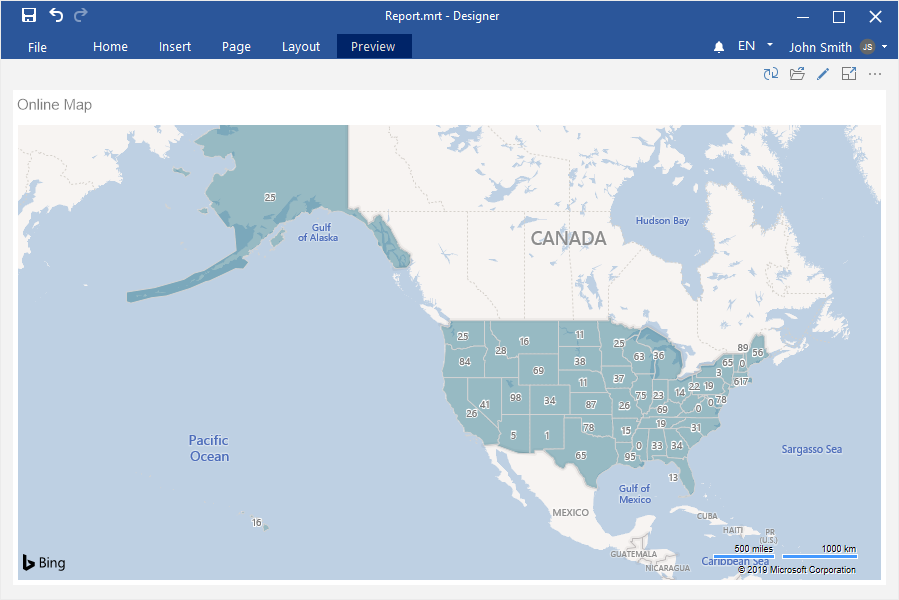Screen dimensions: 899x600
Task: Click the Save icon in title bar
Action: pyautogui.click(x=29, y=15)
